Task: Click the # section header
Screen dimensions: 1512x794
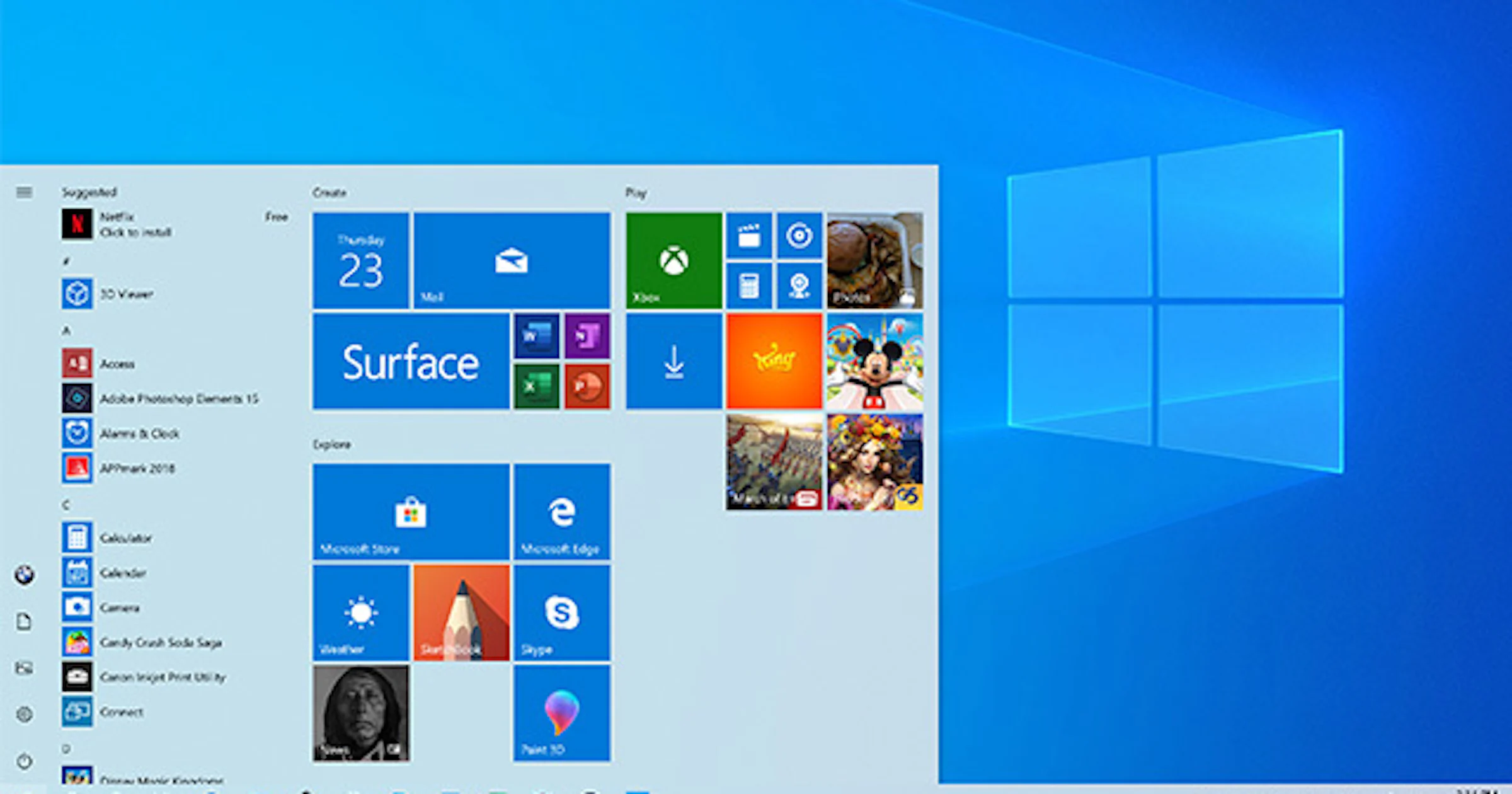Action: (66, 261)
